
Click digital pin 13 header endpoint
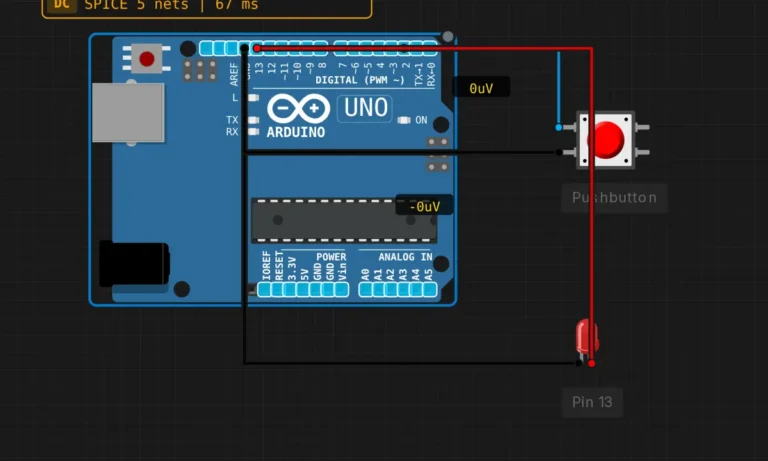pos(257,49)
